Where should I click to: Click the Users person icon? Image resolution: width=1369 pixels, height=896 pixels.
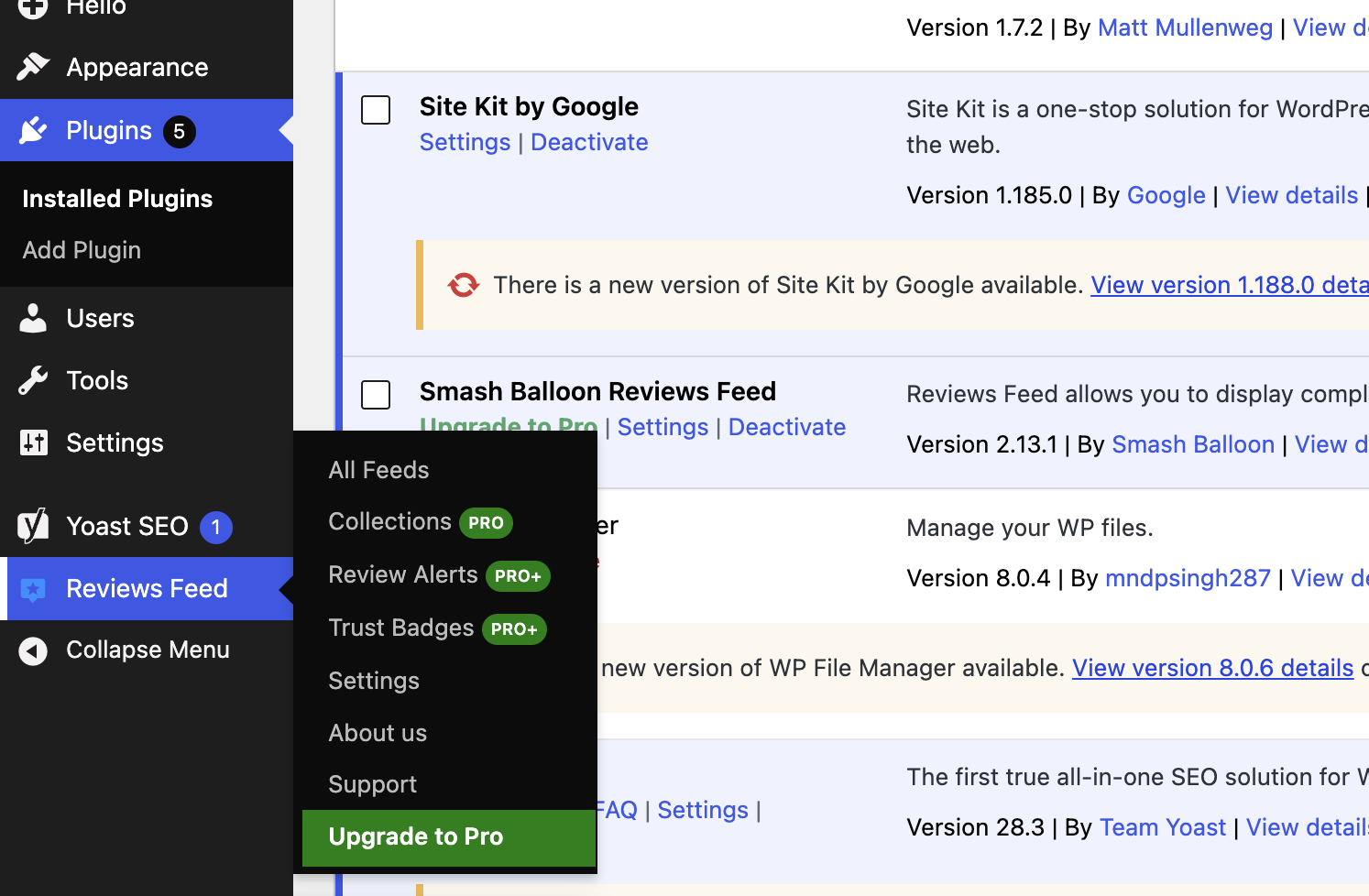pyautogui.click(x=33, y=318)
